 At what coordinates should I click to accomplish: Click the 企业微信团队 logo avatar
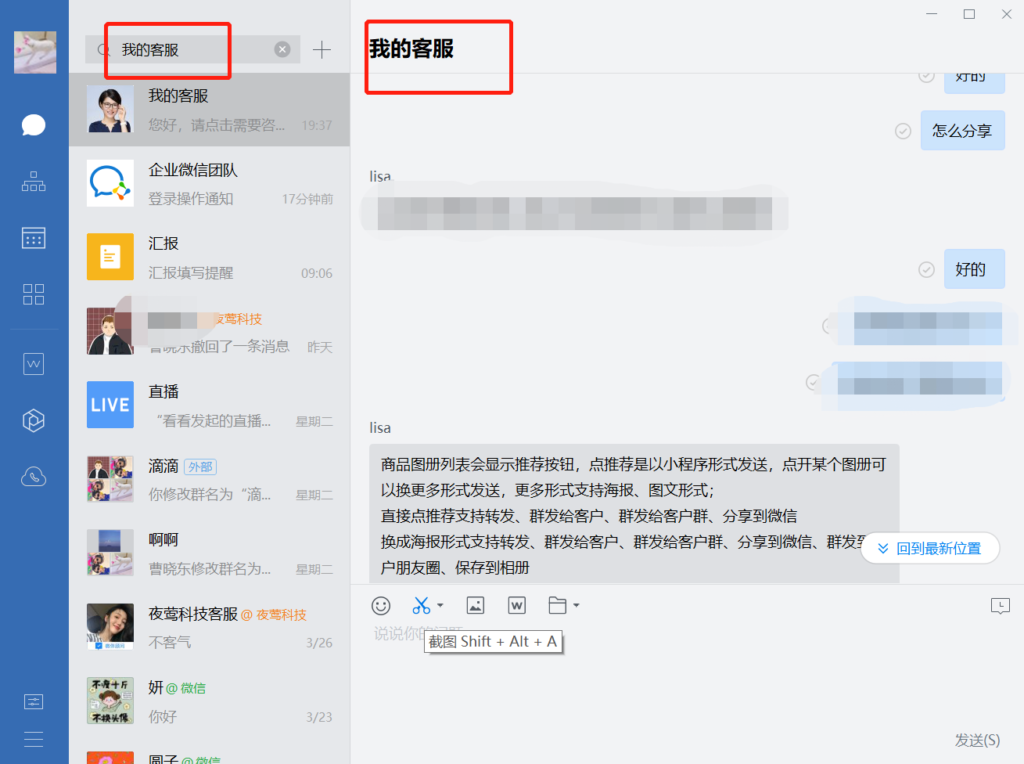coord(110,183)
